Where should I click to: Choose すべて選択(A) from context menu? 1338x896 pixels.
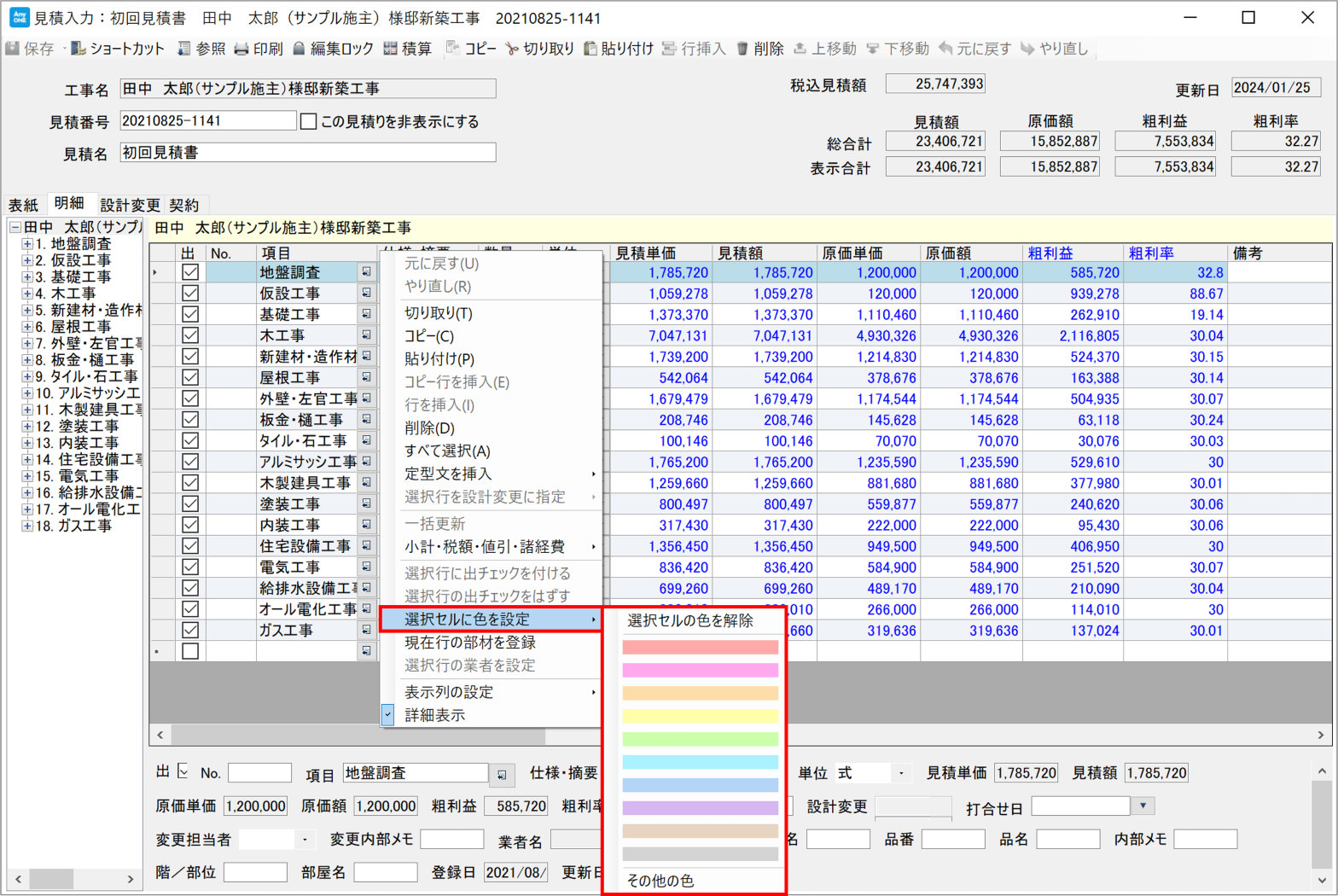(x=447, y=451)
